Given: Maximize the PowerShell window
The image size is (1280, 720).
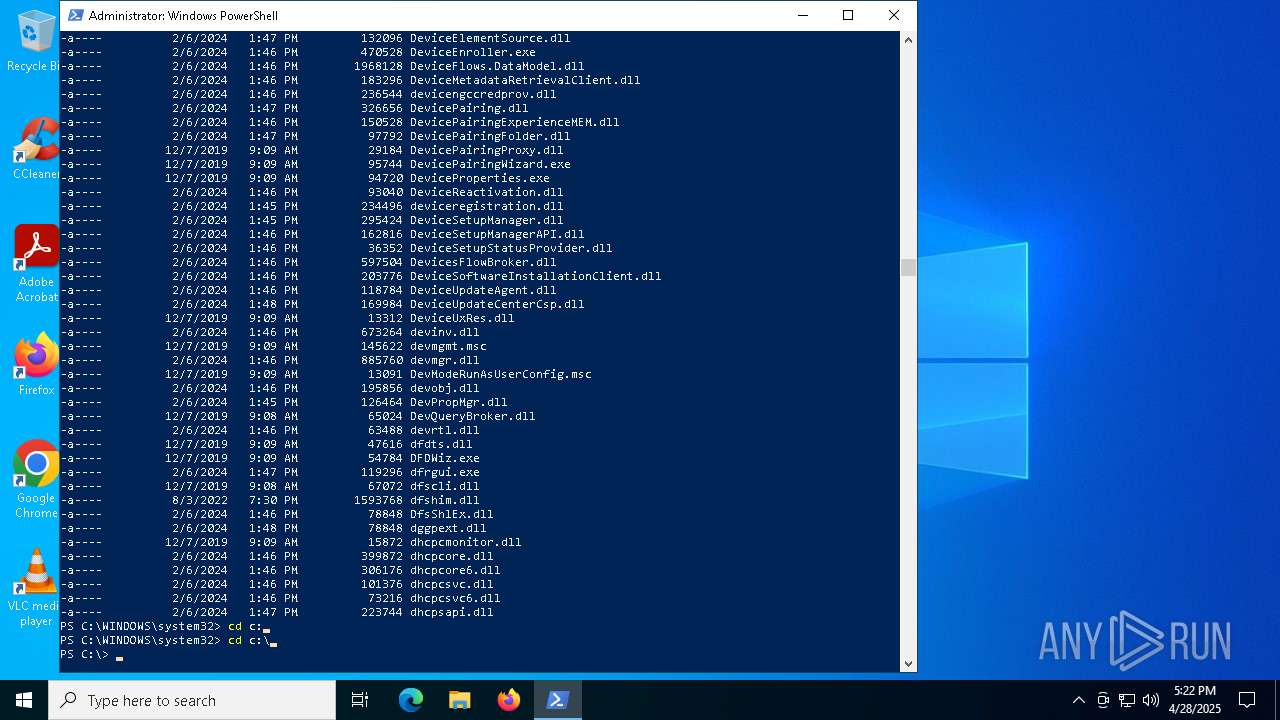Looking at the screenshot, I should tap(848, 15).
